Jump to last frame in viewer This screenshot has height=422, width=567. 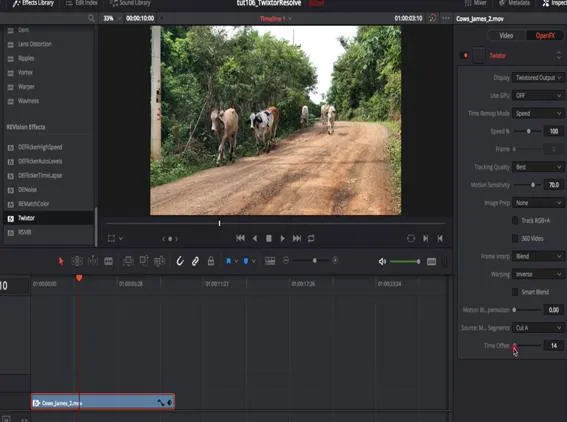(x=297, y=238)
